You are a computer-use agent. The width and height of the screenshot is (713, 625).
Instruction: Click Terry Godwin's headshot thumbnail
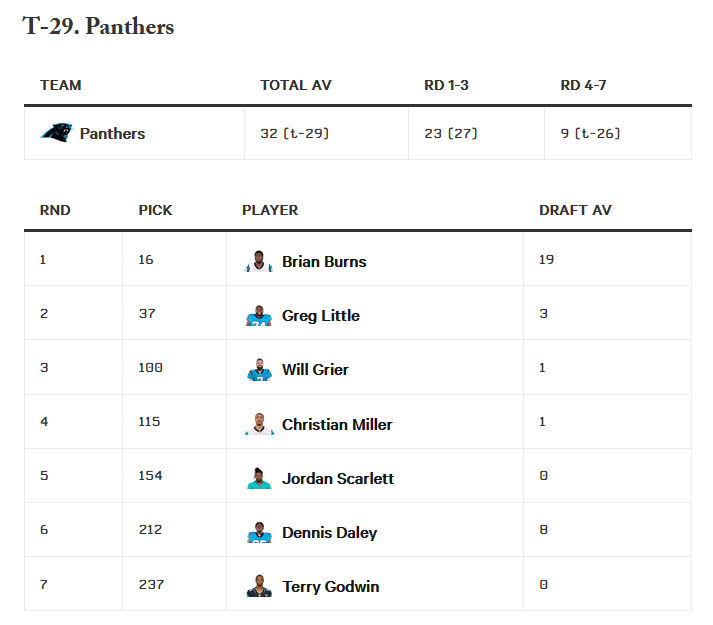(x=259, y=587)
